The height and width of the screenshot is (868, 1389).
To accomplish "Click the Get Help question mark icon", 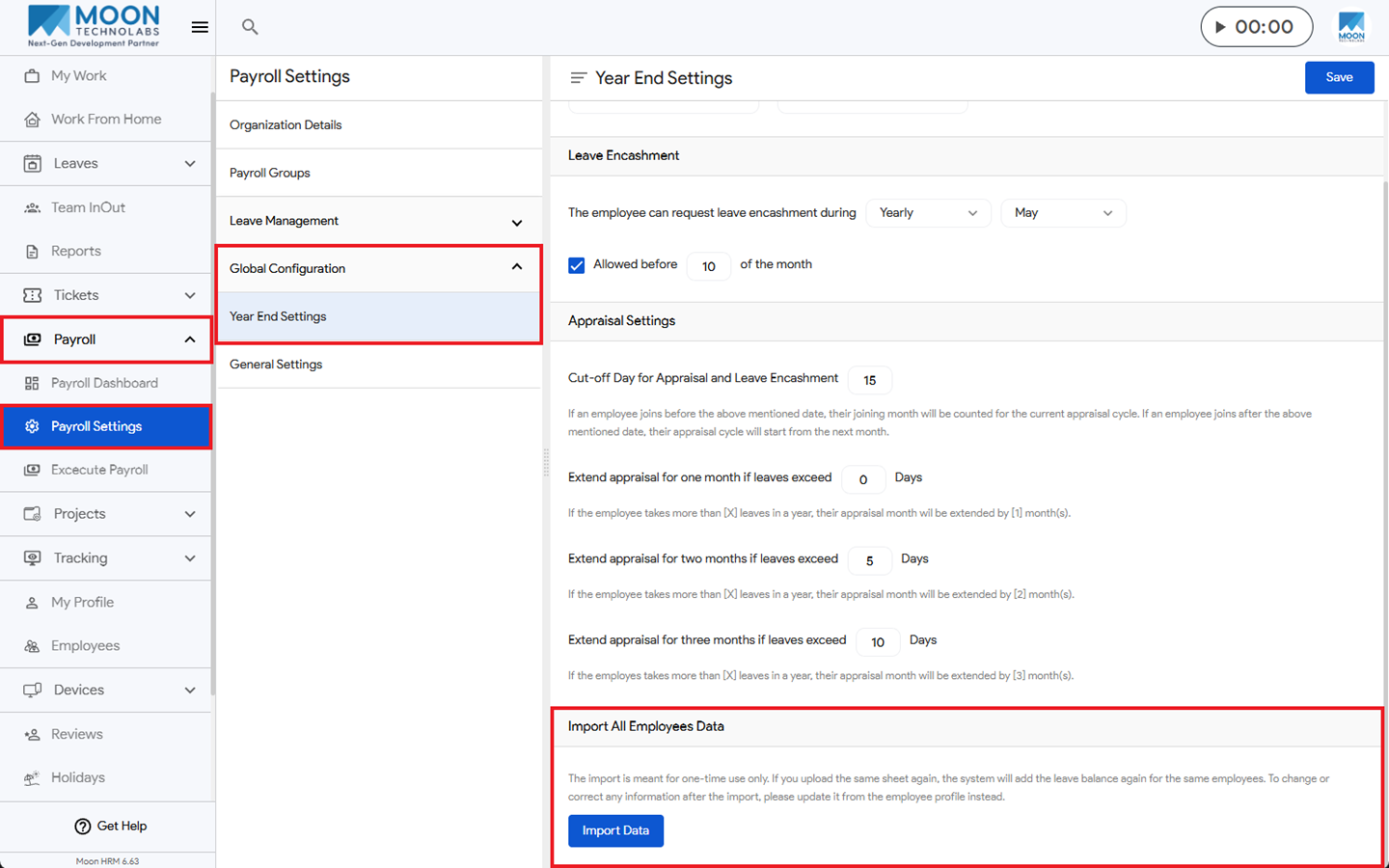I will pos(83,827).
